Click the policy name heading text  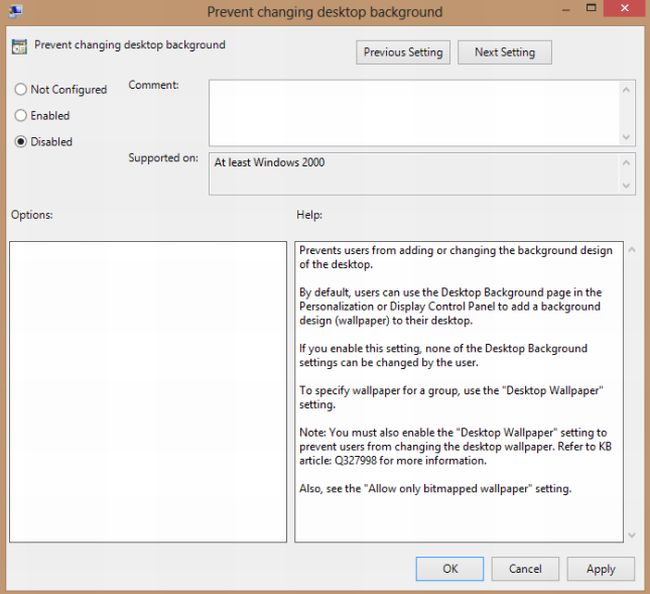click(x=130, y=45)
